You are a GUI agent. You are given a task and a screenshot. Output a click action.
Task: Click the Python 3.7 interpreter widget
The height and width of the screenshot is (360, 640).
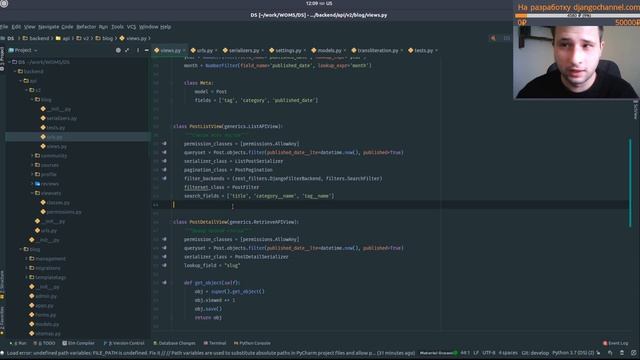[573, 353]
